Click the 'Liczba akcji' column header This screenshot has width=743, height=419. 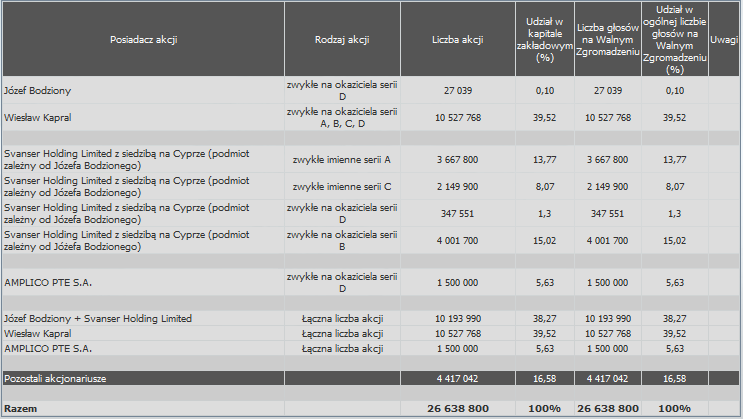pos(458,39)
